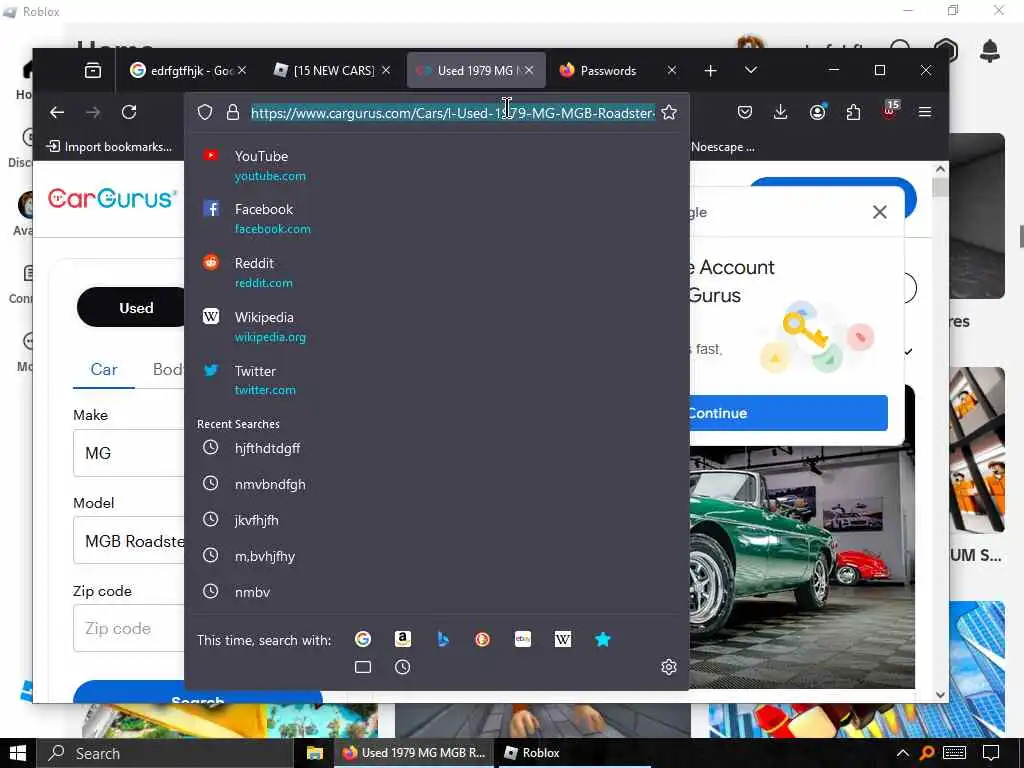Screen dimensions: 1024x768
Task: Open the Make combo box showing MG
Action: pyautogui.click(x=129, y=453)
